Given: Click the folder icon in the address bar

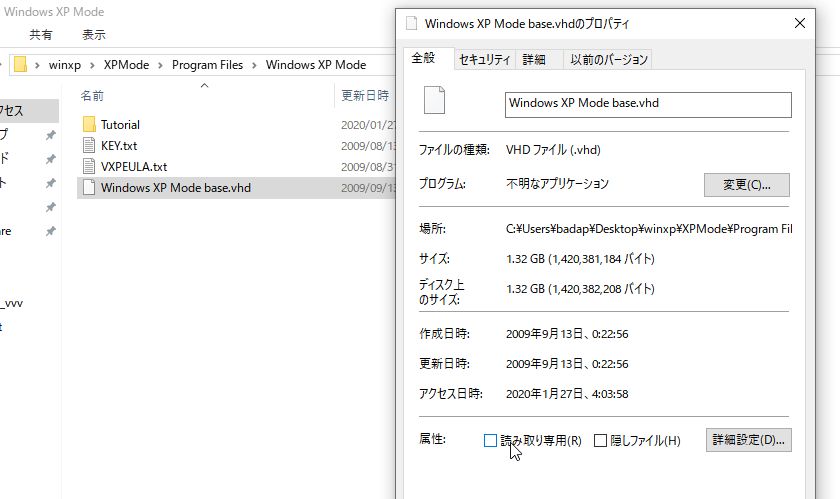Looking at the screenshot, I should [x=20, y=64].
